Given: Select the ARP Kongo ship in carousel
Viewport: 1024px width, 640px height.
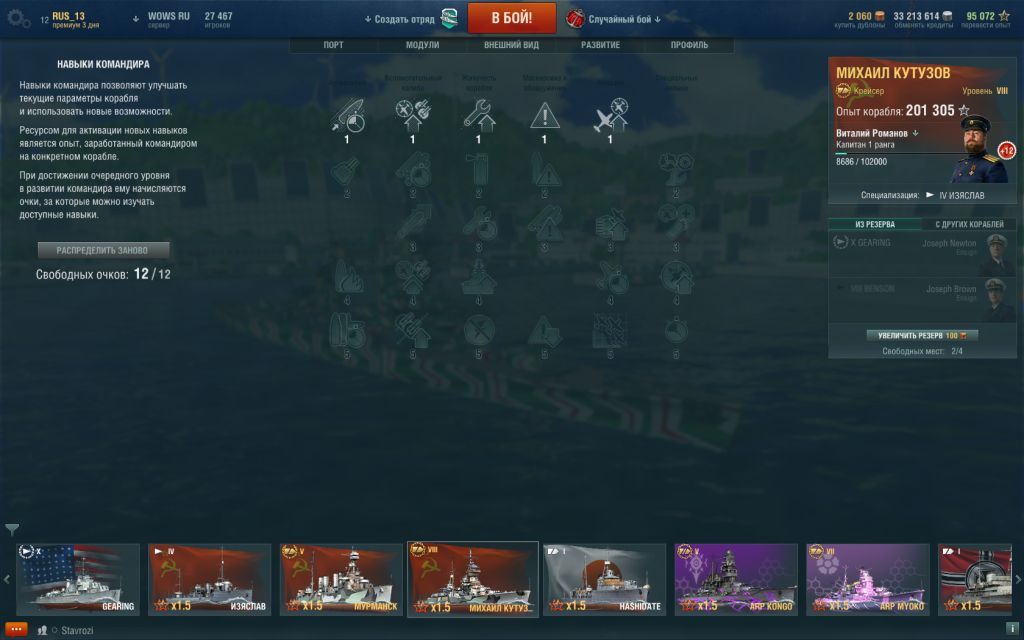Looking at the screenshot, I should 736,579.
